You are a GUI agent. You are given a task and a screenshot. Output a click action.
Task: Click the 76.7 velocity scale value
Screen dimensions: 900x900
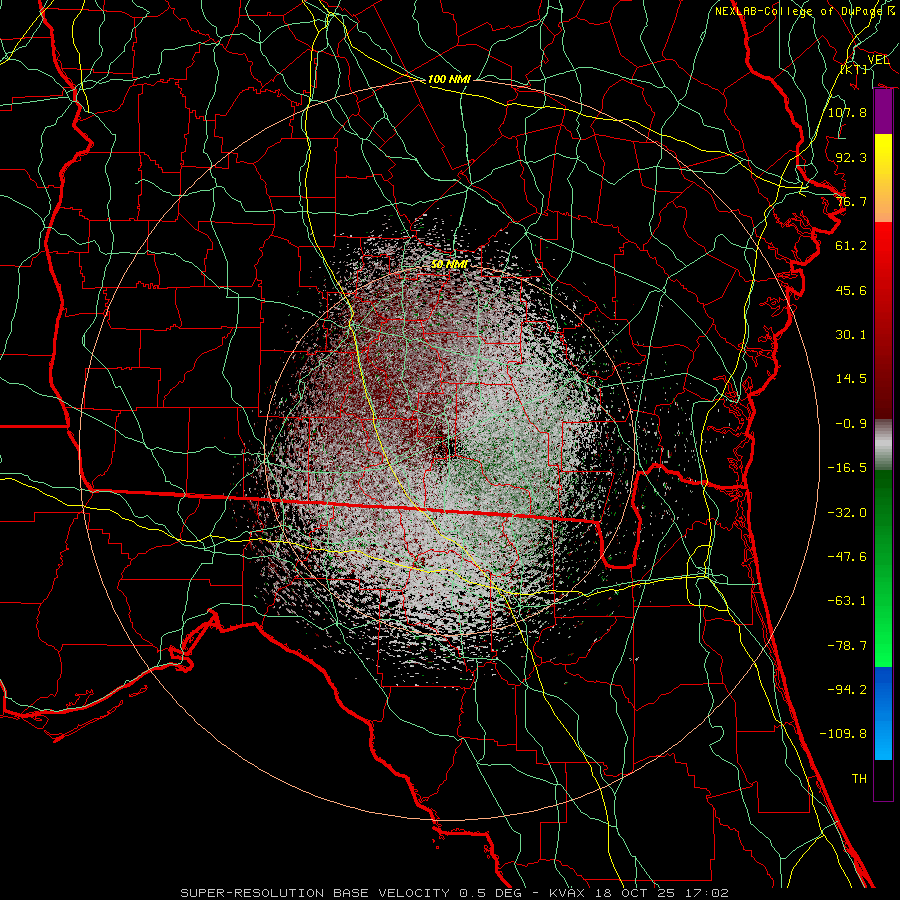851,201
